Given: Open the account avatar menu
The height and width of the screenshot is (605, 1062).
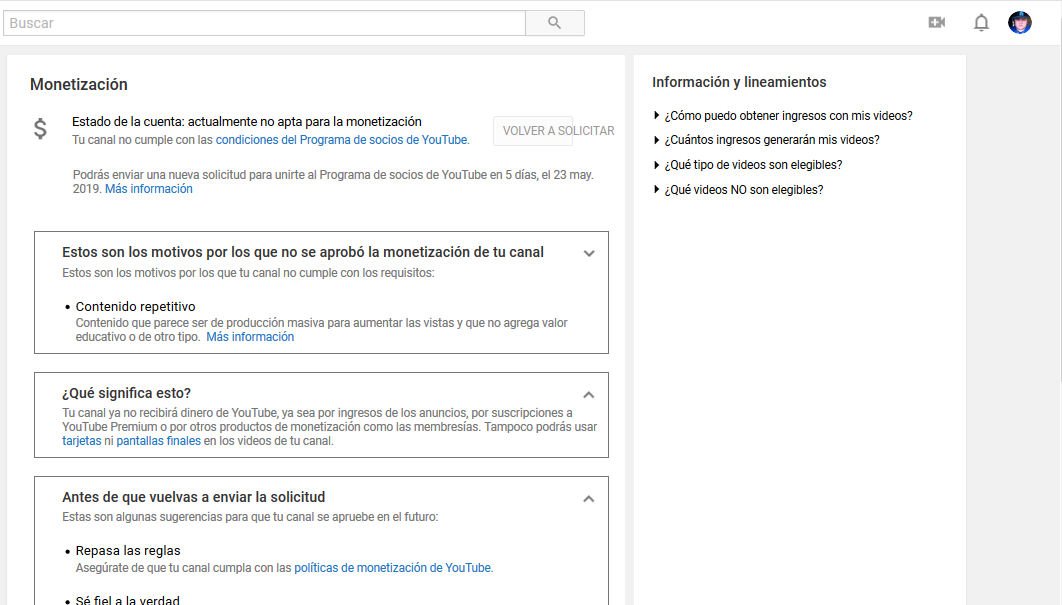Looking at the screenshot, I should click(1019, 22).
